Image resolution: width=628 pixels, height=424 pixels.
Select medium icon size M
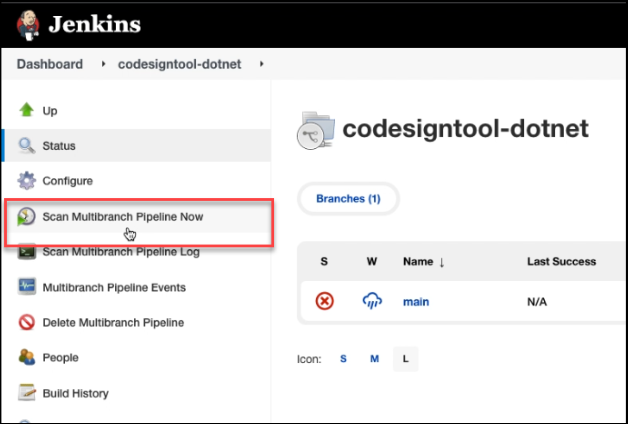374,359
